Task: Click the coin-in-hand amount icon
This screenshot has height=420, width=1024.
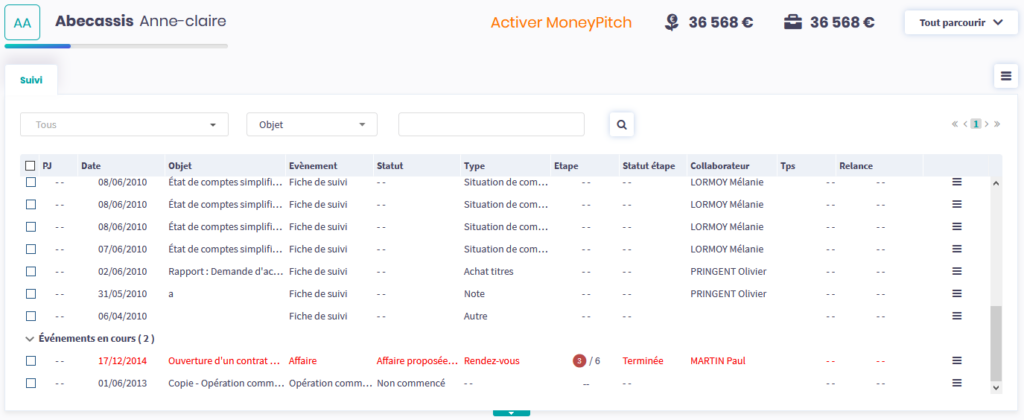Action: (673, 22)
